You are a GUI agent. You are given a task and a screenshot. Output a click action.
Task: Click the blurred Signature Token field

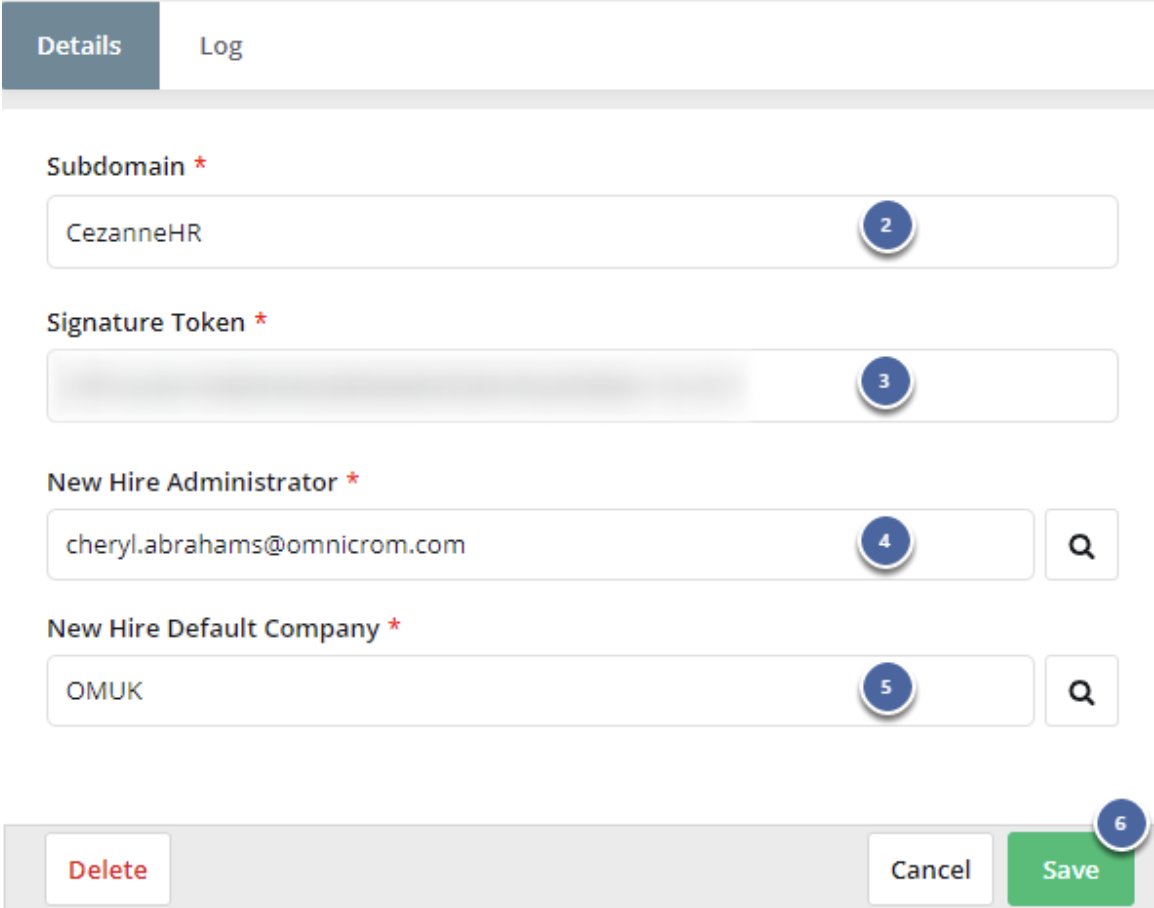(400, 385)
